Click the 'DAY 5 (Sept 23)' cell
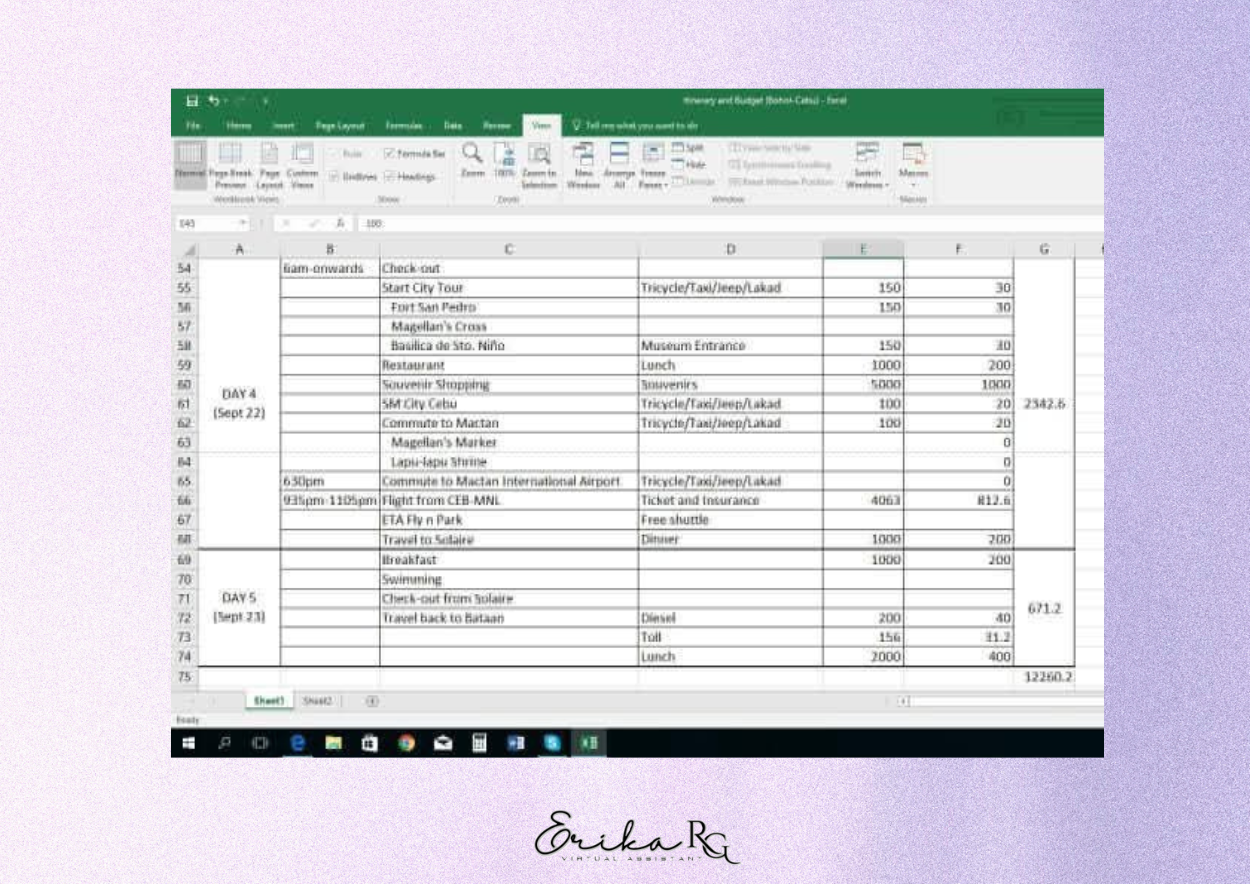Viewport: 1250px width, 884px height. pyautogui.click(x=239, y=608)
